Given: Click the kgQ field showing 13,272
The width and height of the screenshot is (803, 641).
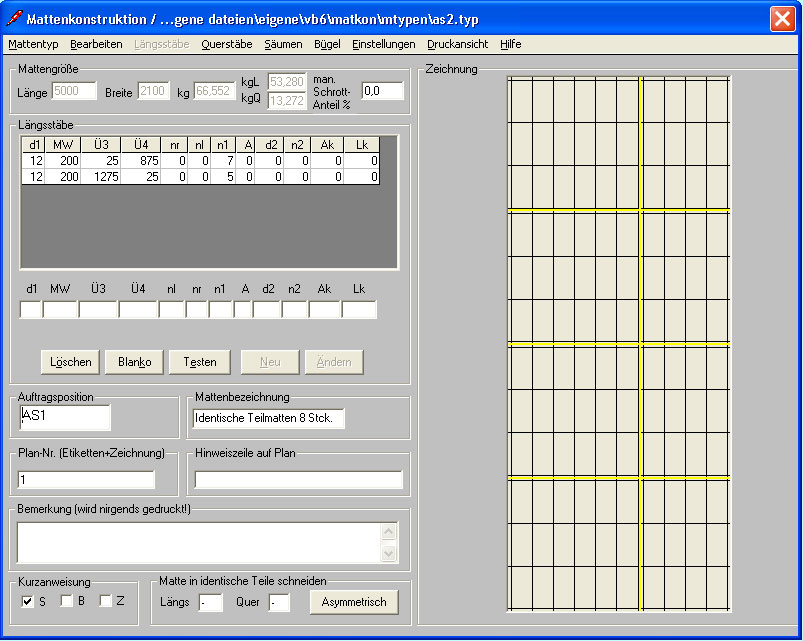Looking at the screenshot, I should tap(287, 100).
